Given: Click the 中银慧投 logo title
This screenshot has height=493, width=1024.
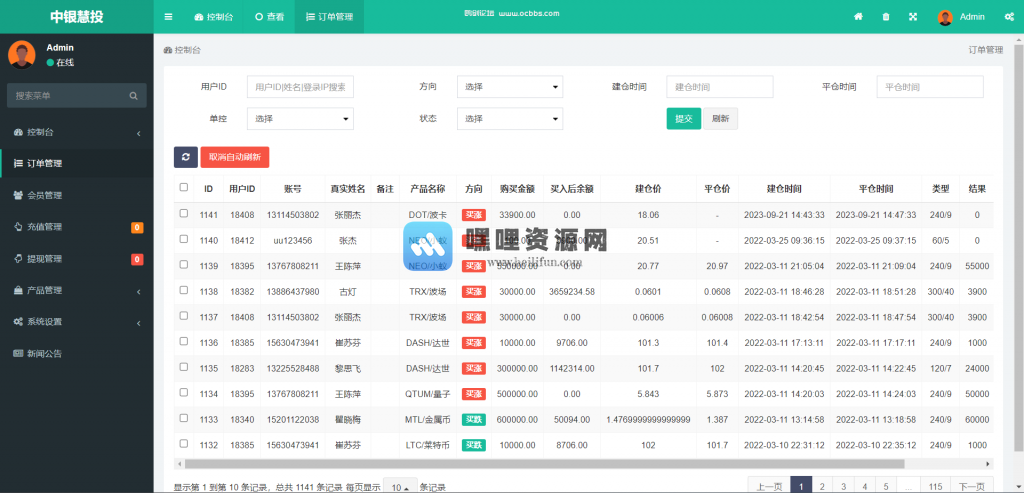Looking at the screenshot, I should 76,17.
